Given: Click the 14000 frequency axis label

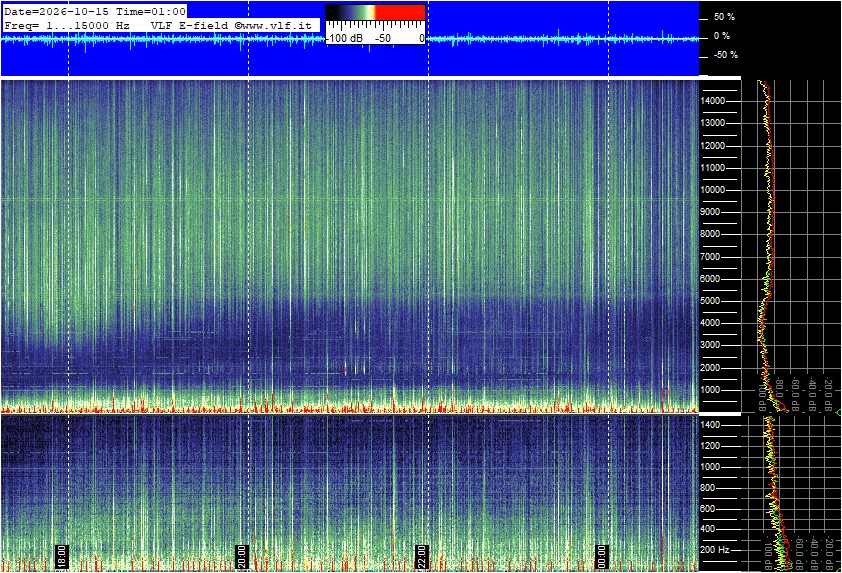Looking at the screenshot, I should (713, 101).
